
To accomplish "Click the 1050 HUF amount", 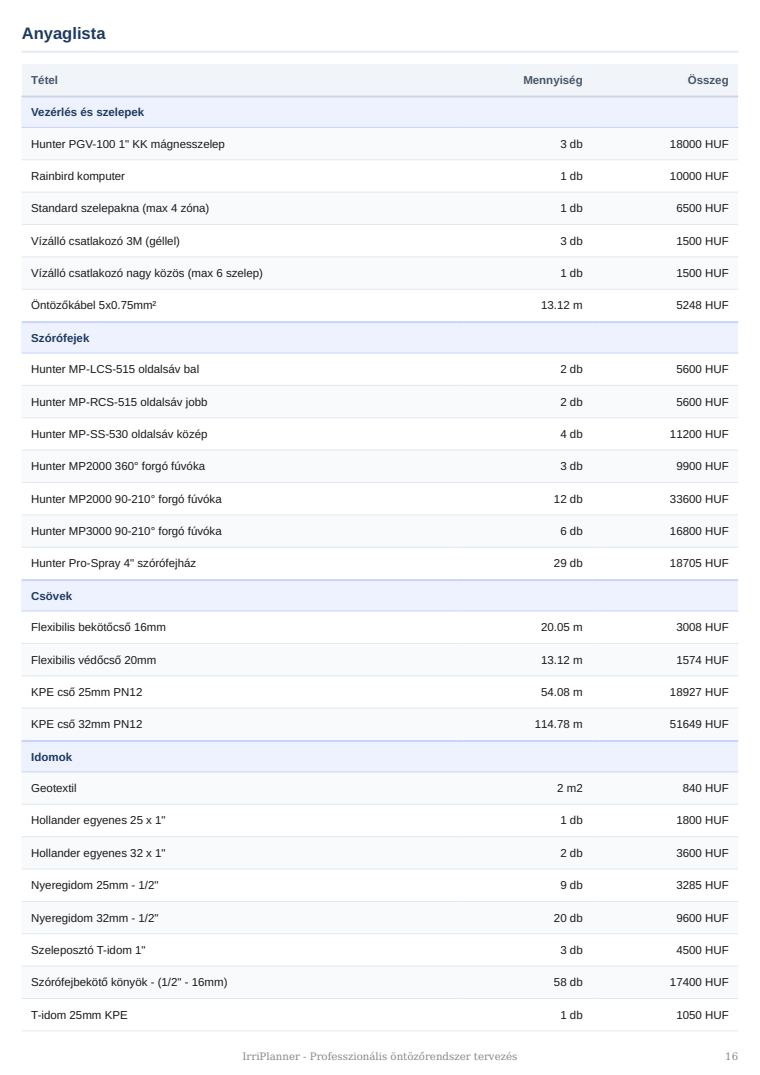I will pos(702,1015).
